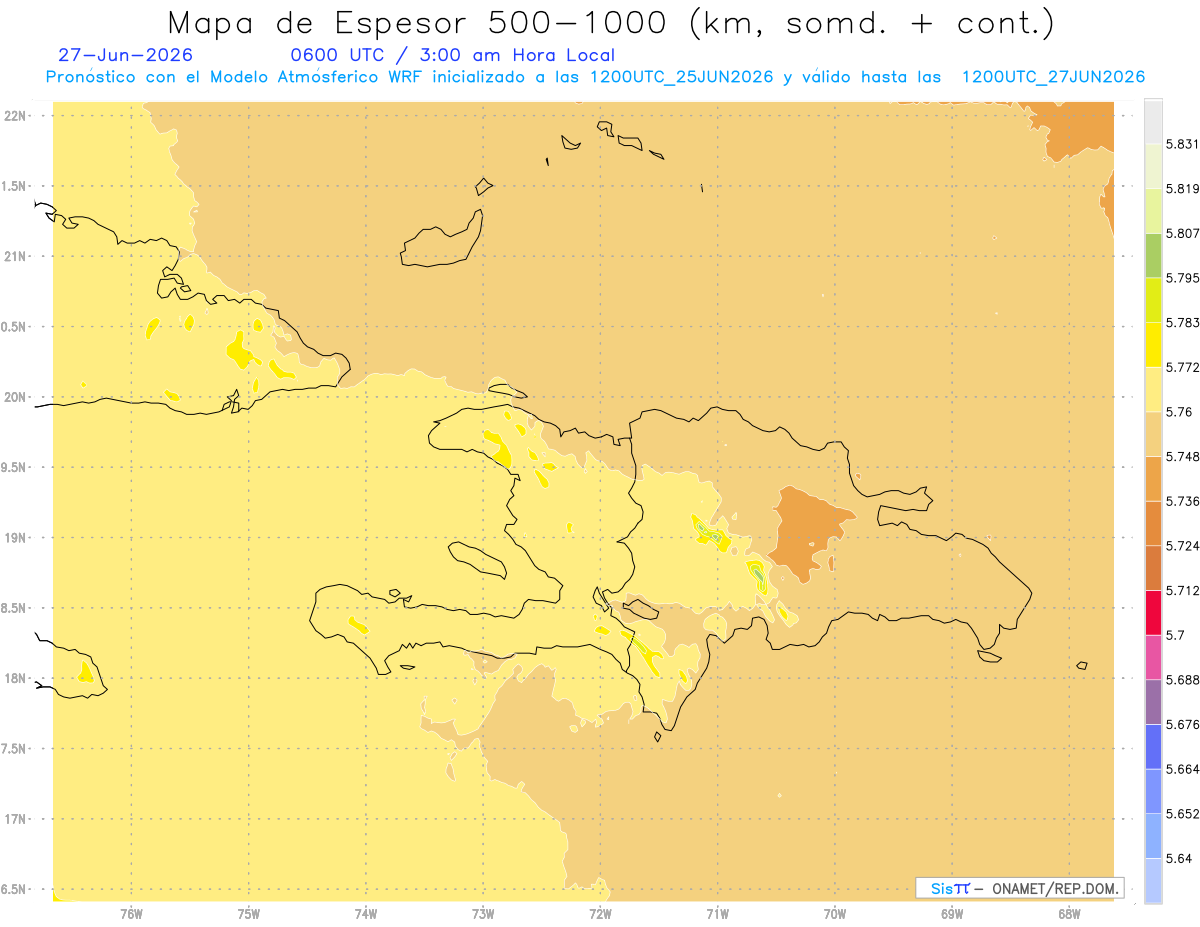Click the '22N' latitude label
Screen dimensions: 1200x927
(x=15, y=116)
